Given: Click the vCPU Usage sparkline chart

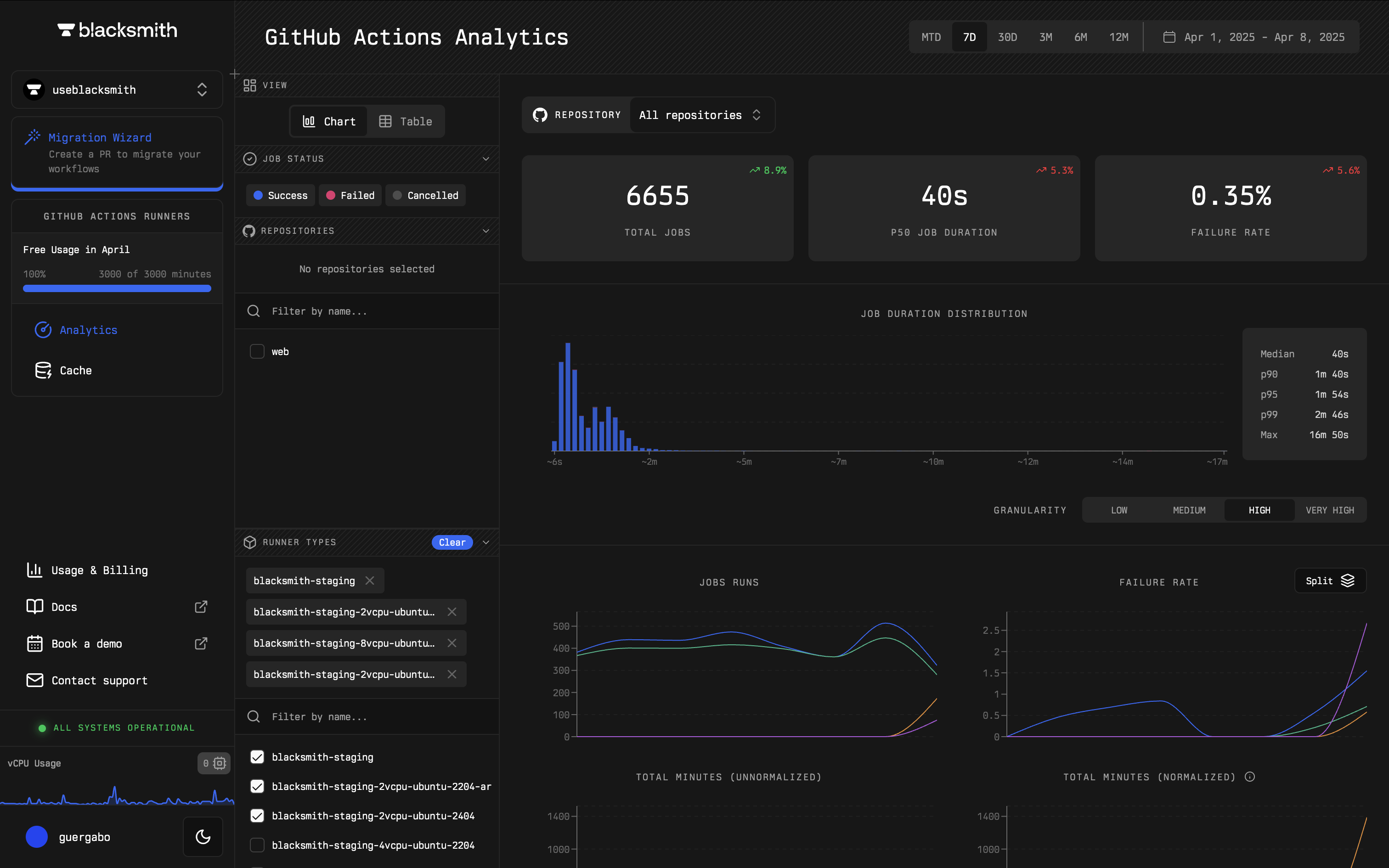Looking at the screenshot, I should pyautogui.click(x=117, y=795).
